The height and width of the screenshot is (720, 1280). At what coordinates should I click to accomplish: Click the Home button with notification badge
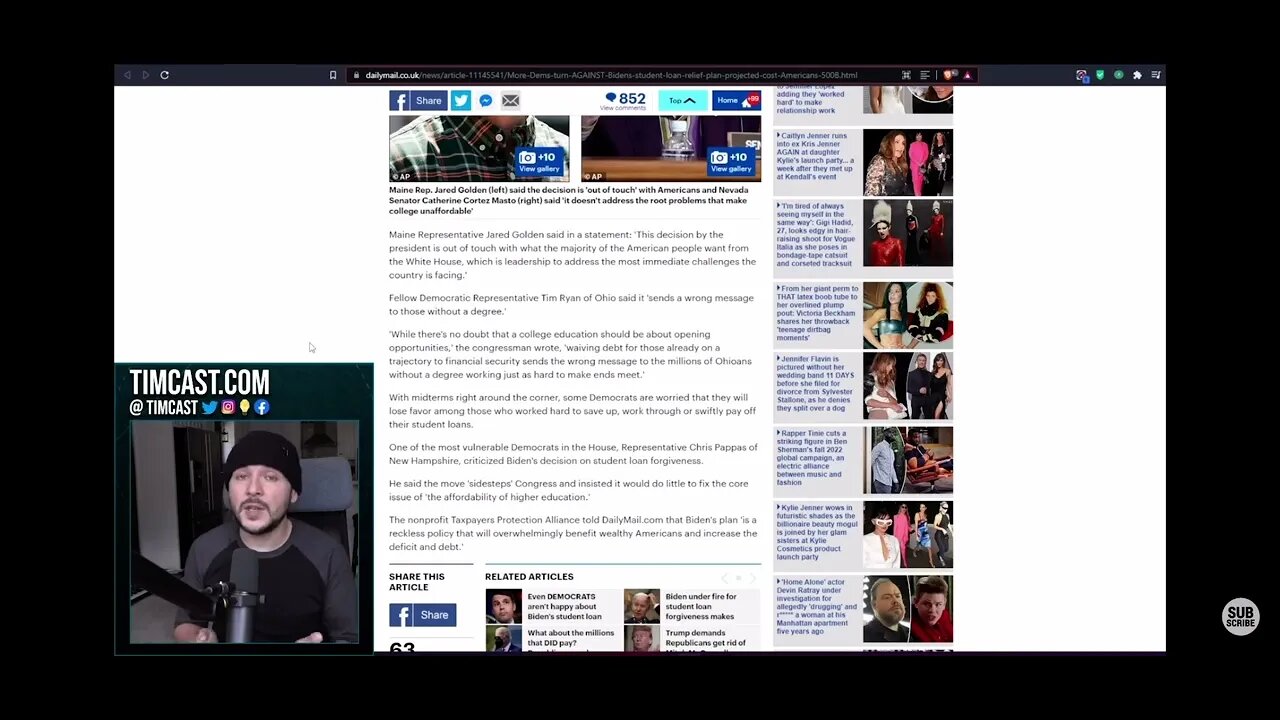pos(736,100)
